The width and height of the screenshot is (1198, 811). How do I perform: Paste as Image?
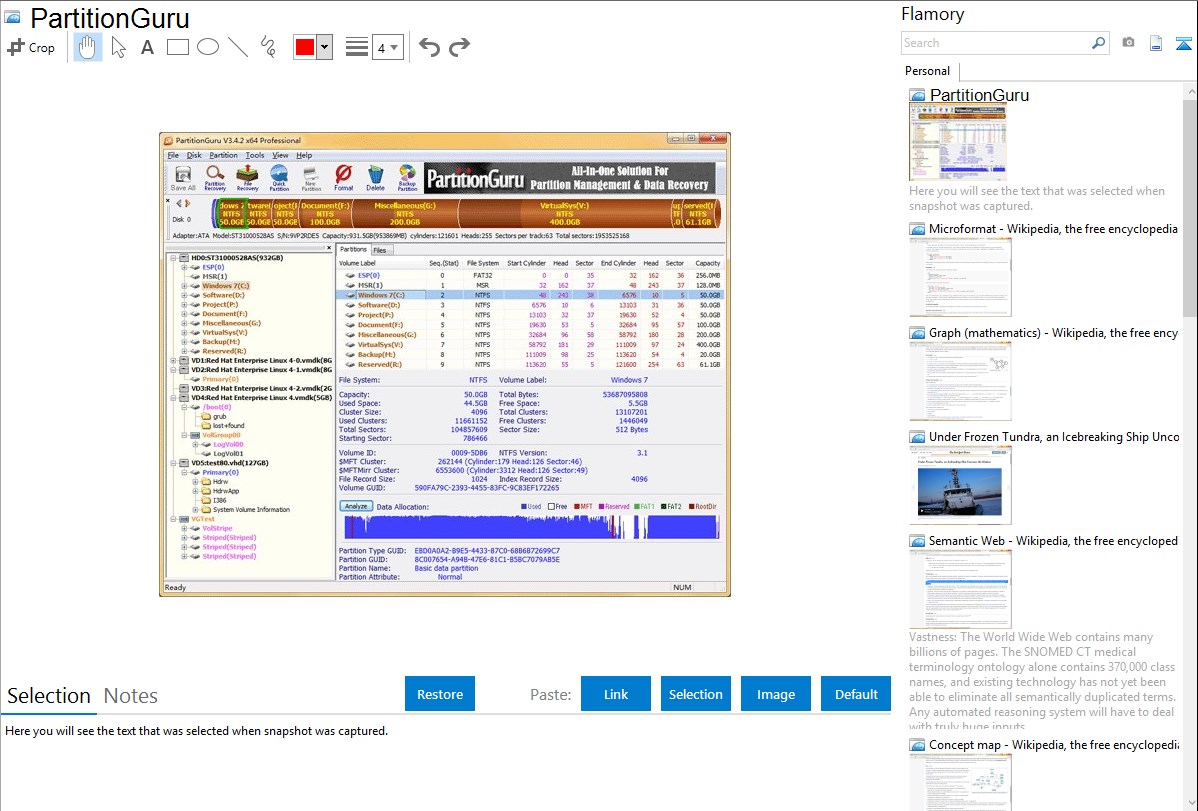click(775, 694)
